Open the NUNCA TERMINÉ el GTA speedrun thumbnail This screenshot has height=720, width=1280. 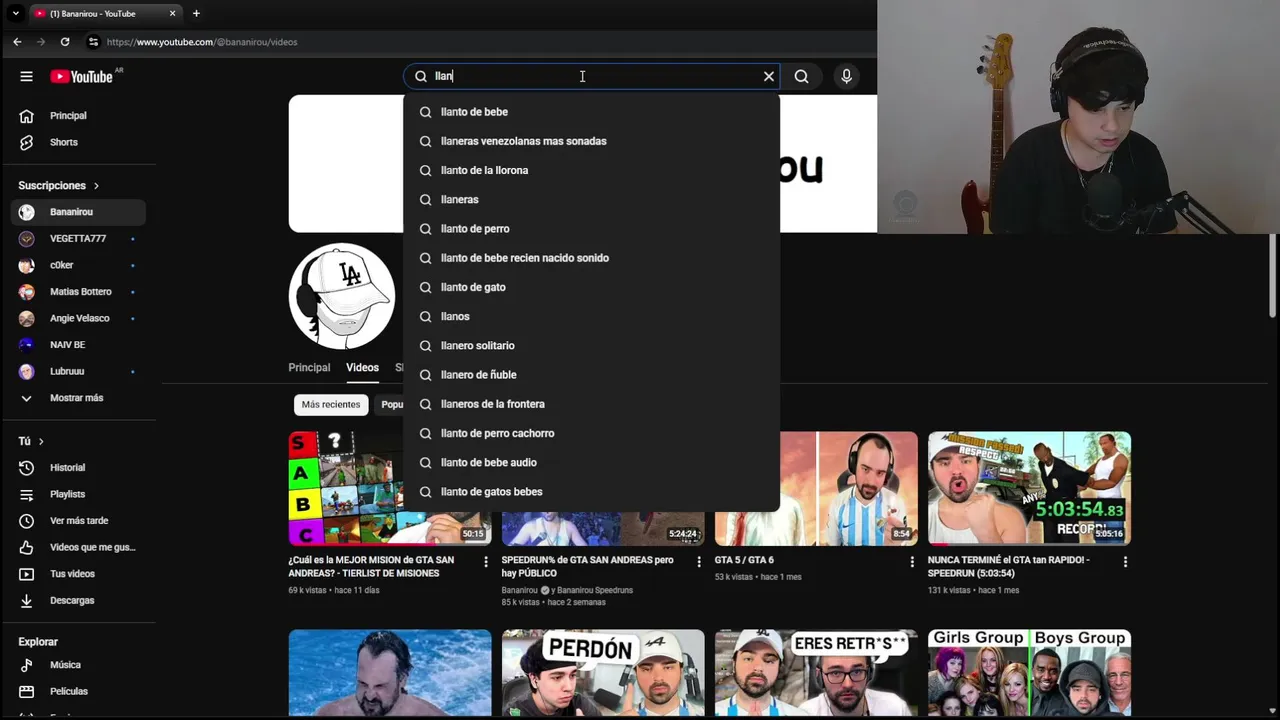[1029, 488]
